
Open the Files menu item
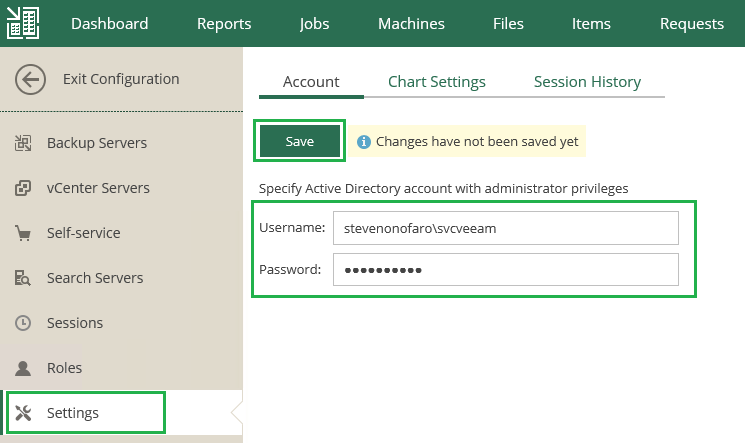[x=508, y=24]
